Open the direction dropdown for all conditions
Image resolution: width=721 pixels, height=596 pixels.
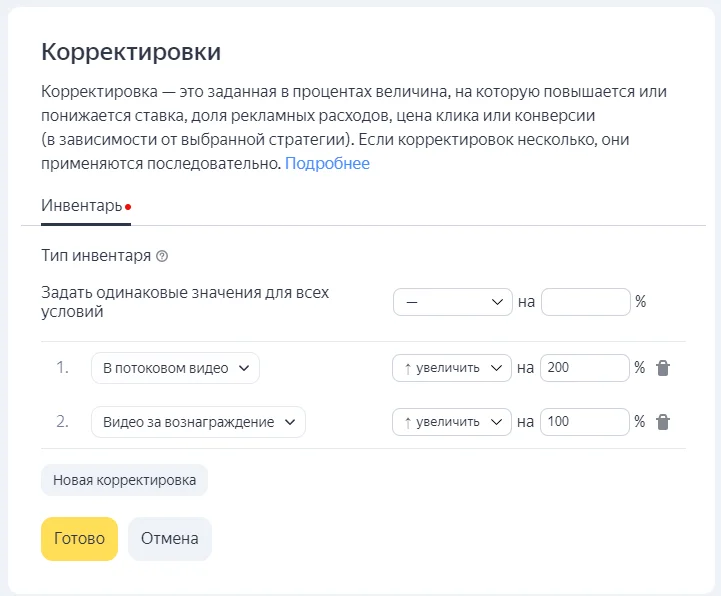[x=452, y=302]
